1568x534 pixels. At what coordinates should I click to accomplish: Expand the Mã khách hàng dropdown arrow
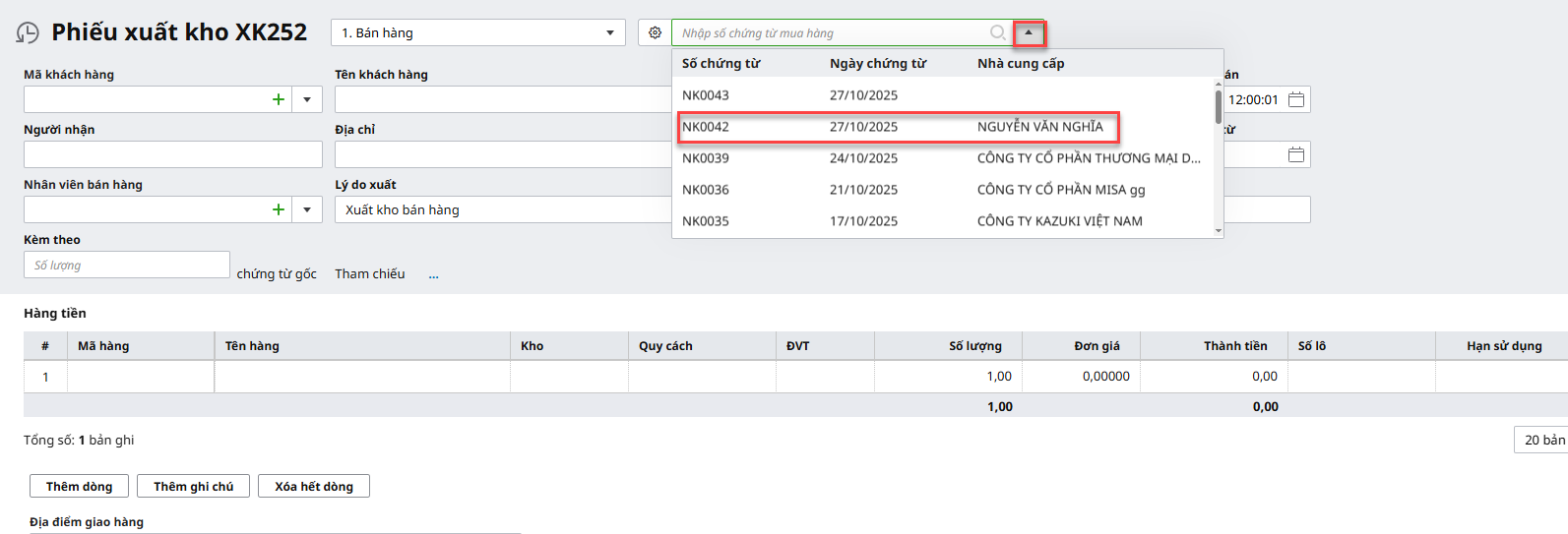point(307,99)
